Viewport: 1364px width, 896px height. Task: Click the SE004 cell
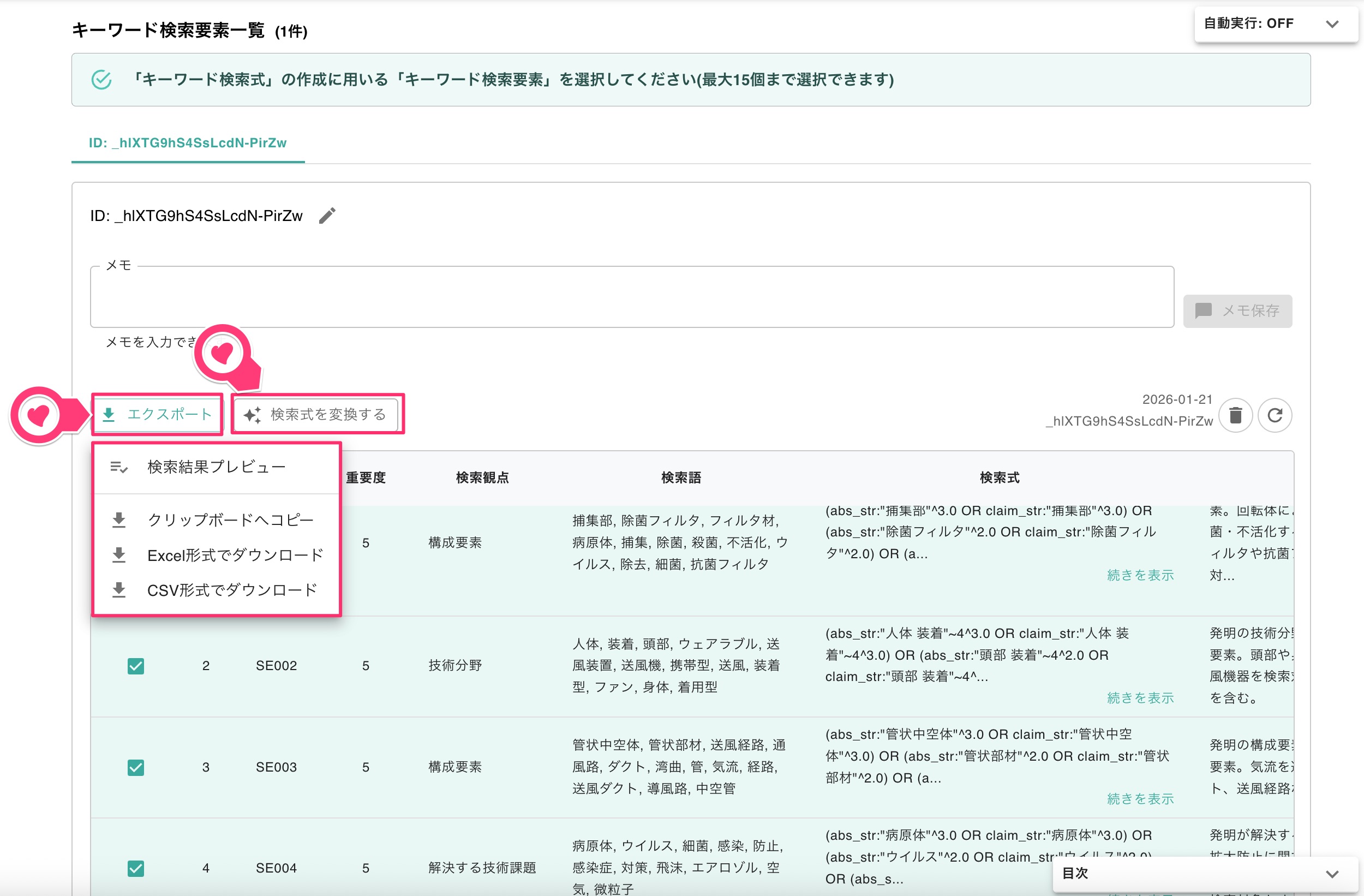pos(276,868)
